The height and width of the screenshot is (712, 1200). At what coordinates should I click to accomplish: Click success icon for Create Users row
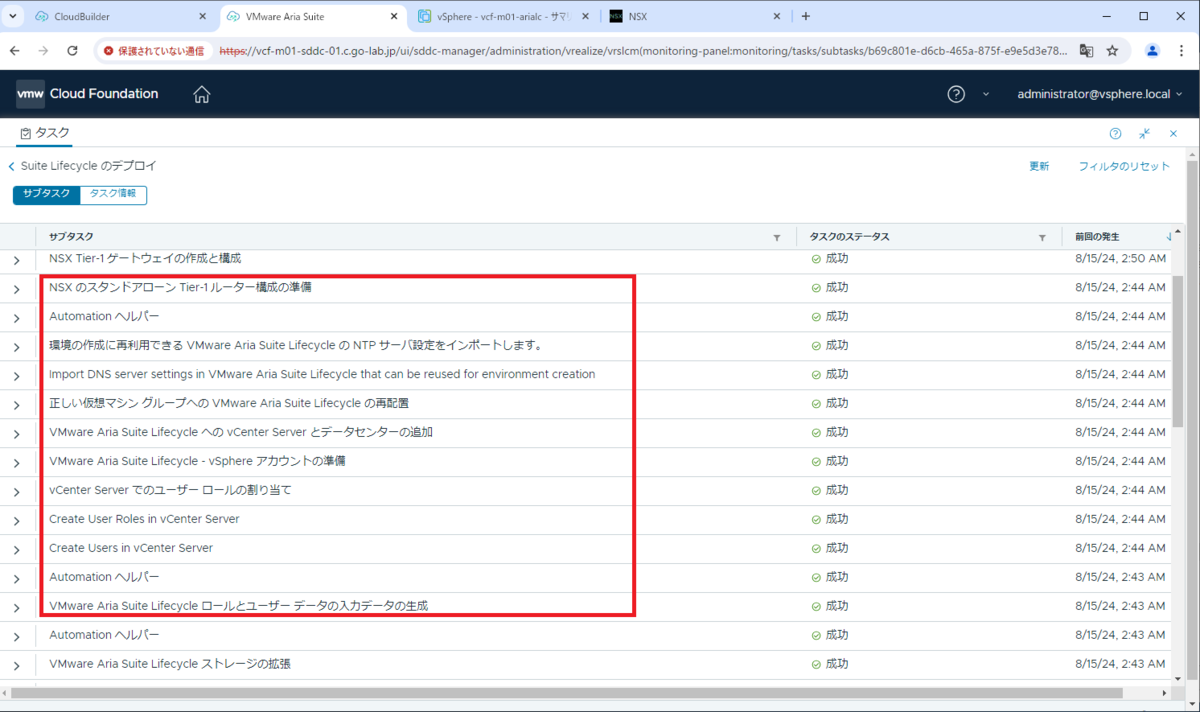[816, 549]
